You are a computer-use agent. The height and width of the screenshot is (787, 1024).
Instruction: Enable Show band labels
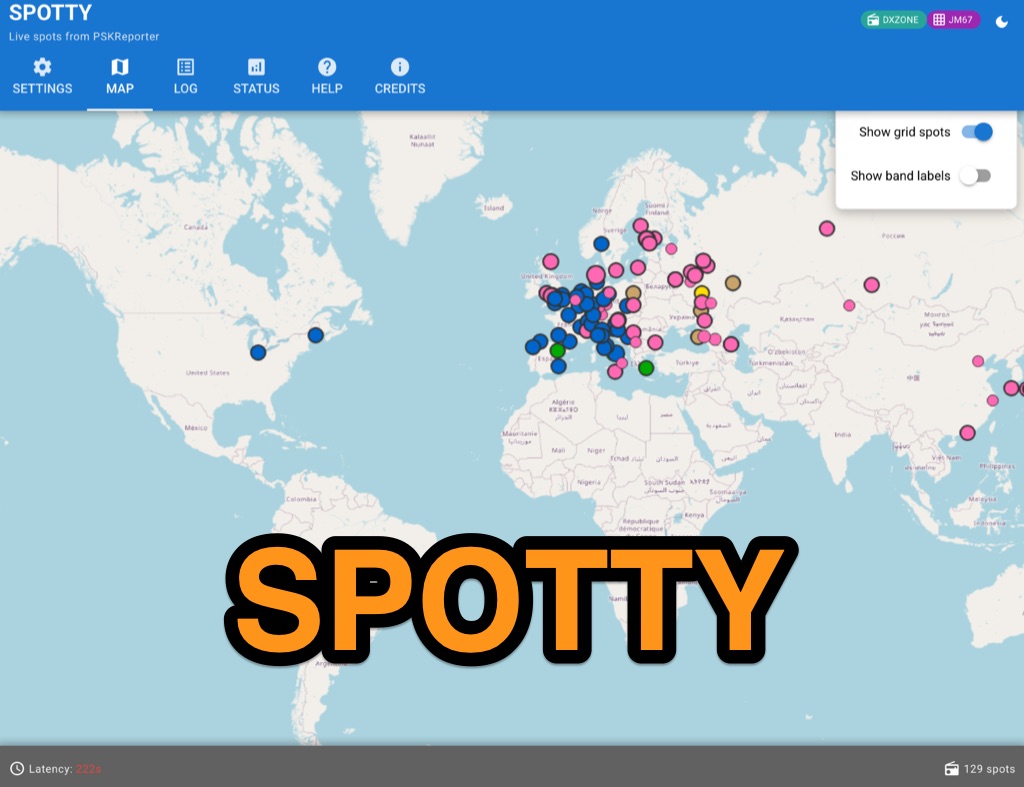click(975, 175)
